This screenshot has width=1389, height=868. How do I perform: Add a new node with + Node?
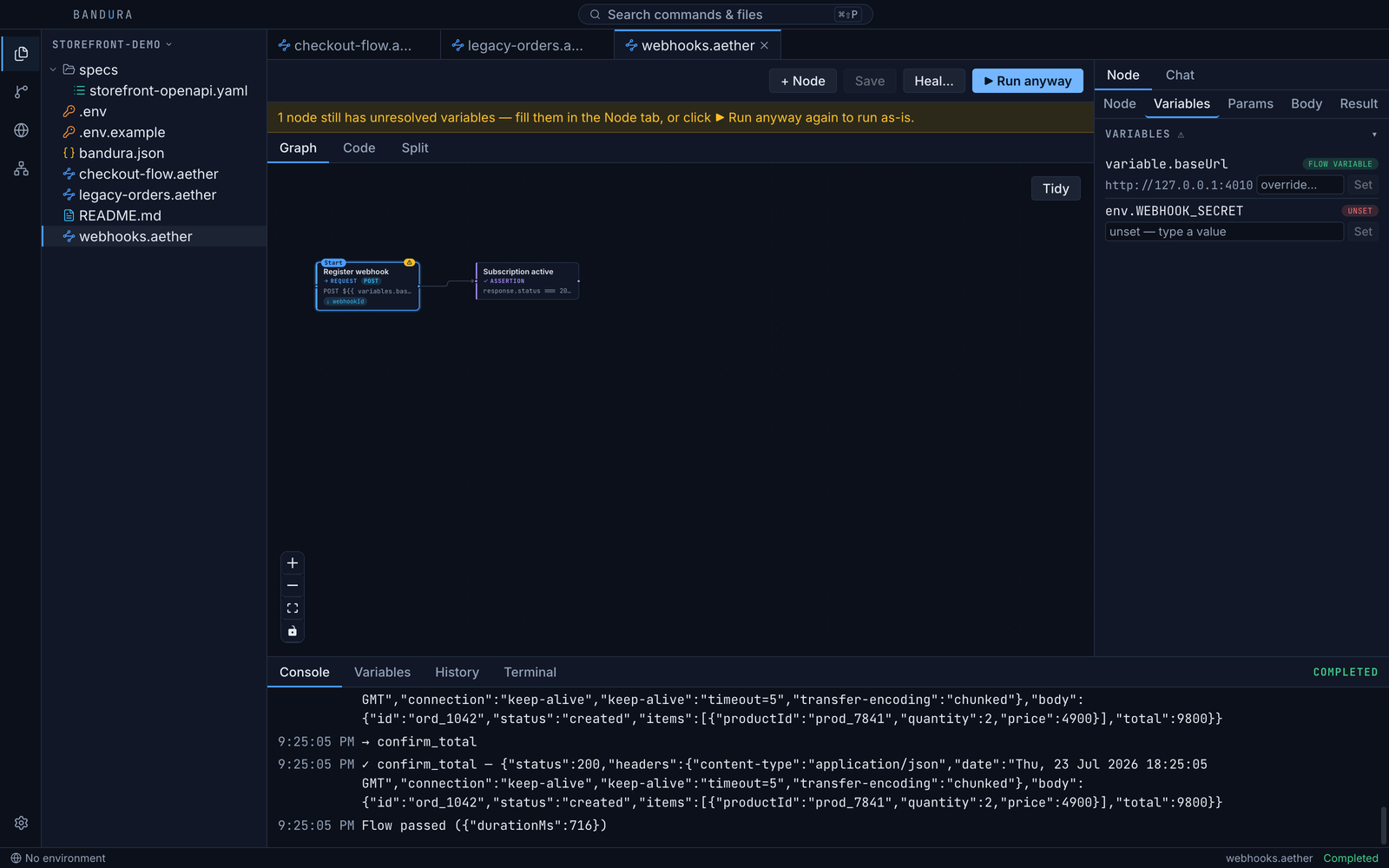[x=803, y=81]
